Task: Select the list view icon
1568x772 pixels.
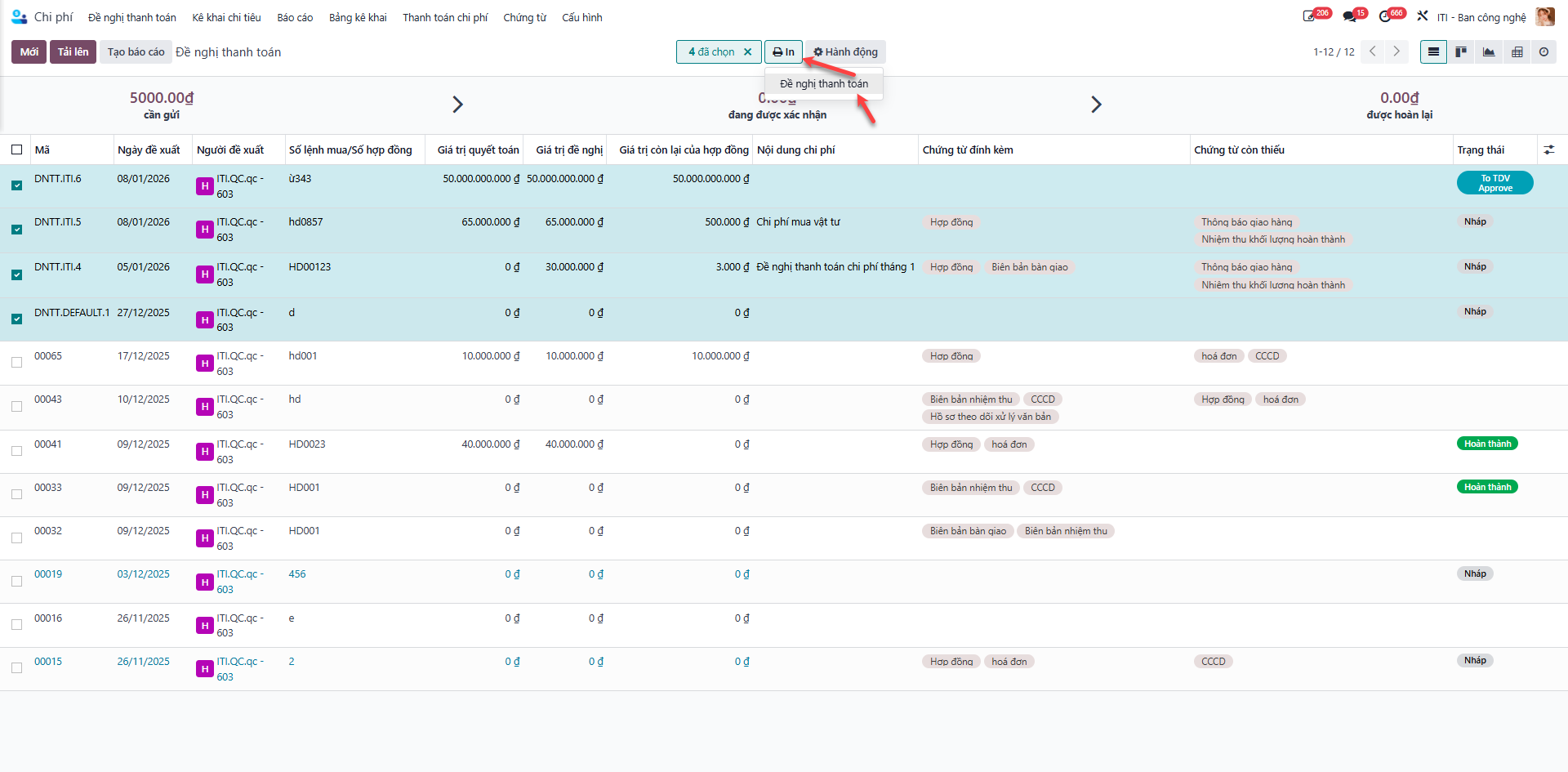Action: [x=1433, y=52]
